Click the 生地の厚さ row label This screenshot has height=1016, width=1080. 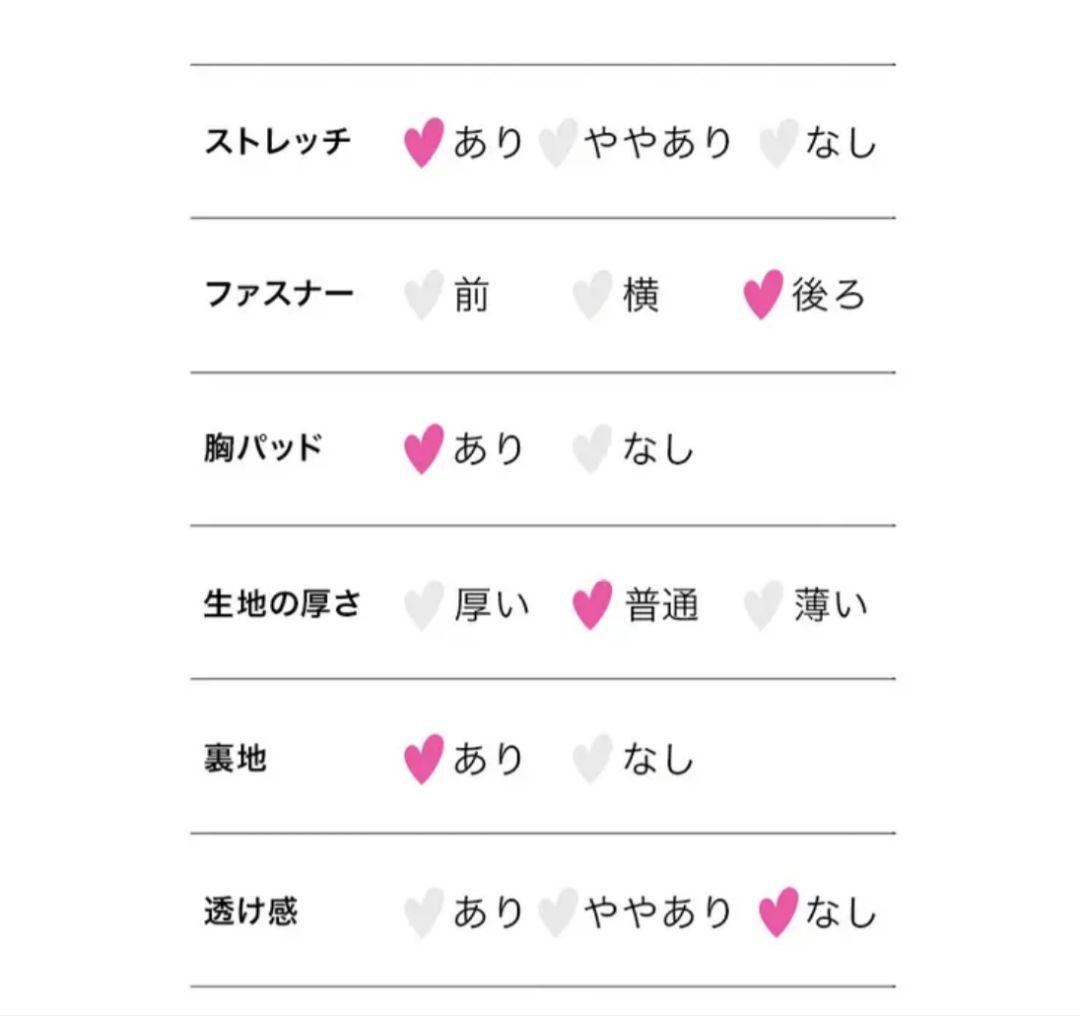pos(282,603)
